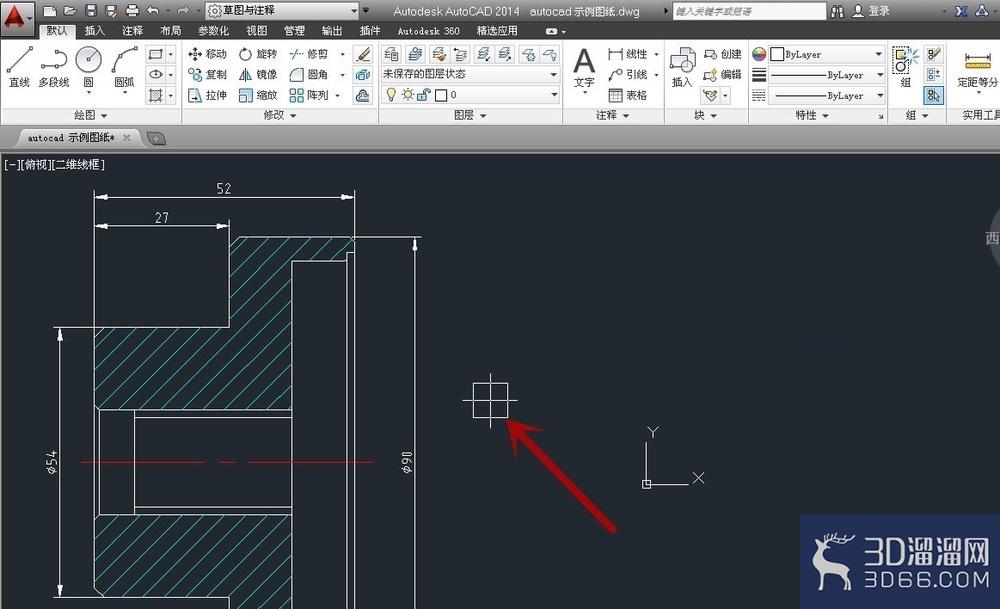Select the Arc (圆弧) tool
The height and width of the screenshot is (609, 1000).
pos(124,66)
